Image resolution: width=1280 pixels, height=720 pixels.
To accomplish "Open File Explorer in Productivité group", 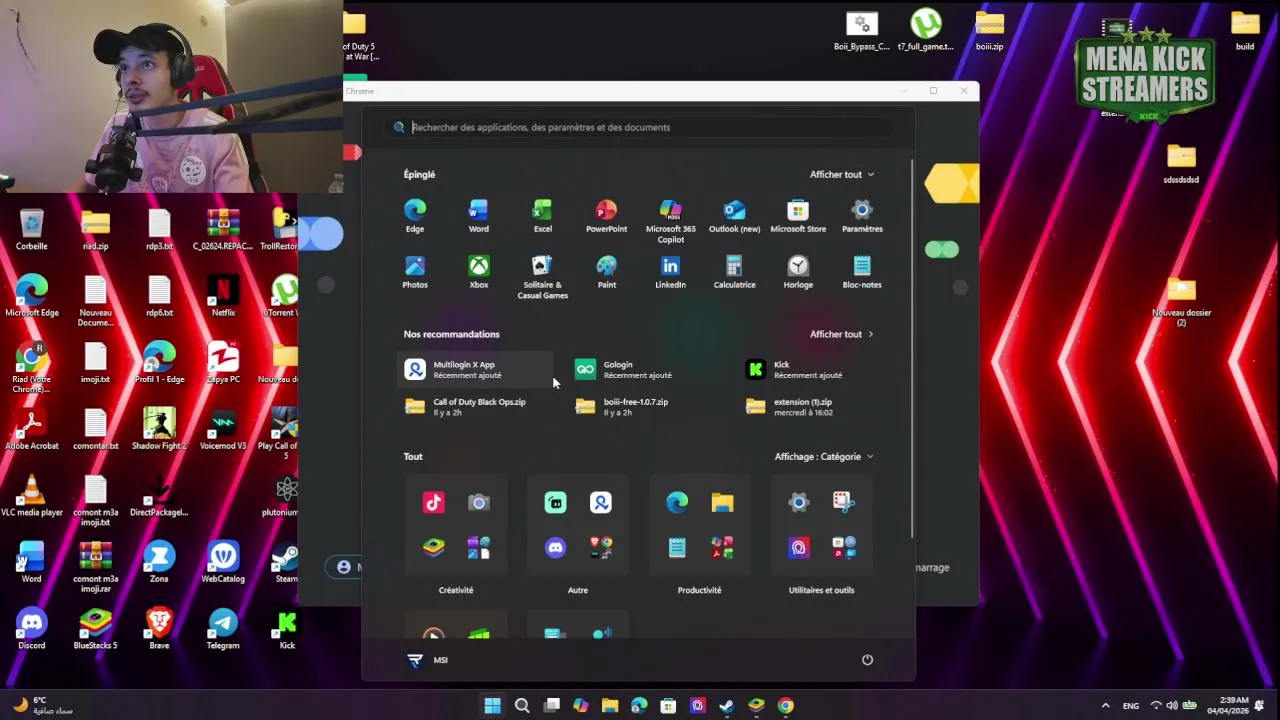I will tap(722, 503).
